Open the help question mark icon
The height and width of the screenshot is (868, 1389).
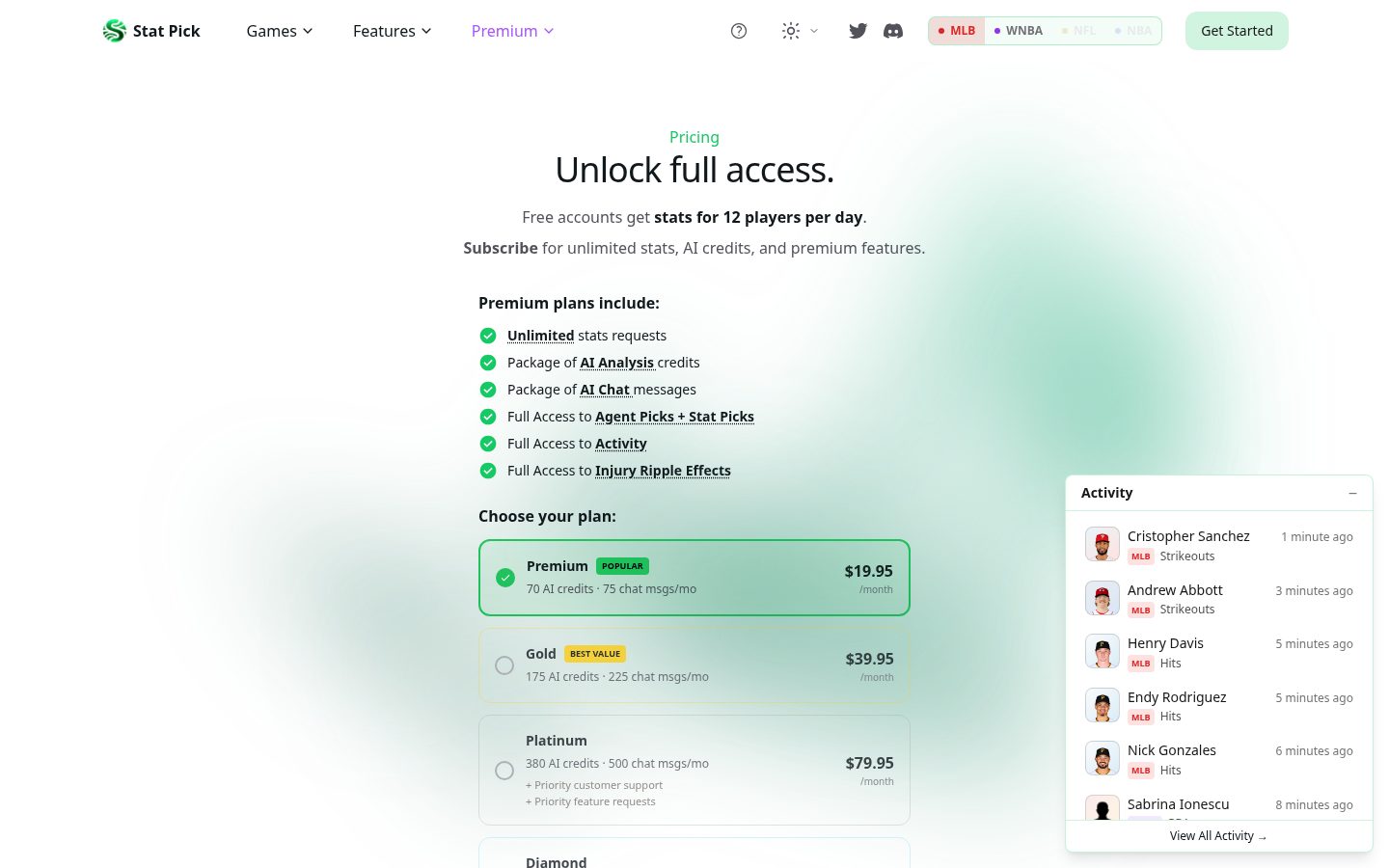click(x=739, y=31)
